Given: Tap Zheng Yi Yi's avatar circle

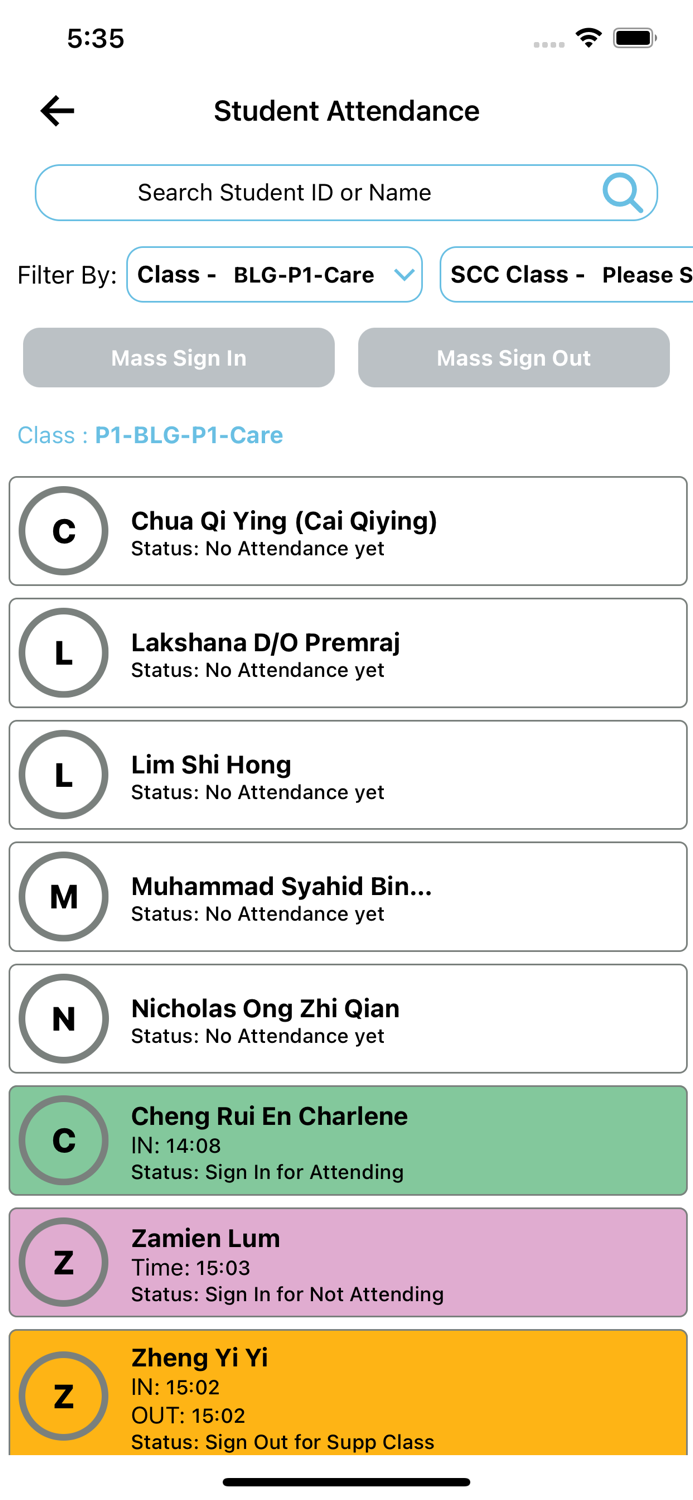Looking at the screenshot, I should [x=64, y=1396].
